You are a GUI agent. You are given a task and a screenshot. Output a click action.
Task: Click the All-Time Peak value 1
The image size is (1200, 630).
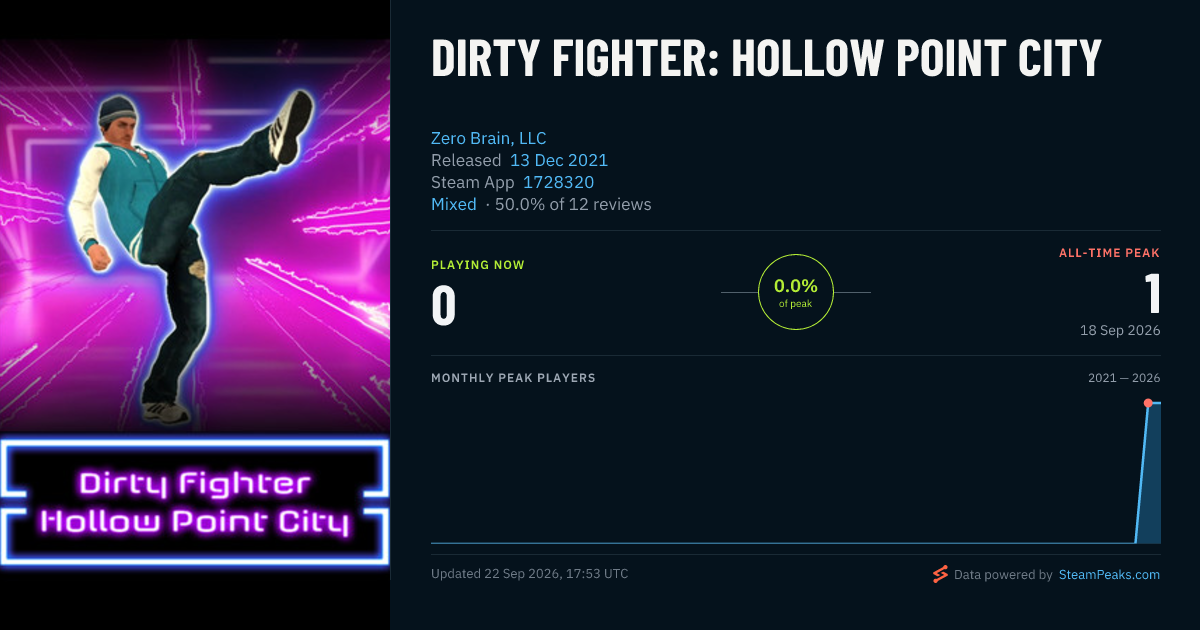click(1152, 294)
